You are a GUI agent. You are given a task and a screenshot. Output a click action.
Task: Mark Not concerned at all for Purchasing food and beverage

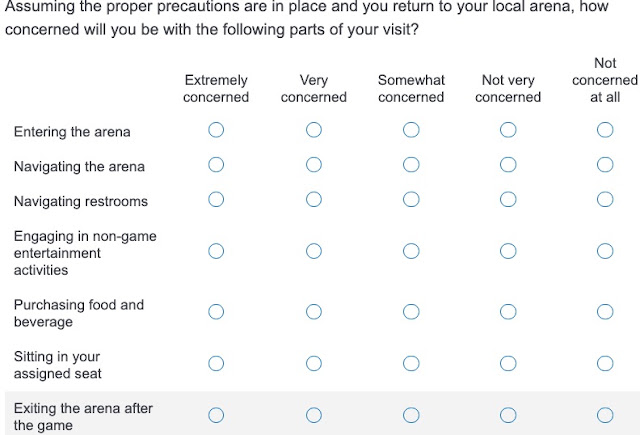pyautogui.click(x=605, y=312)
